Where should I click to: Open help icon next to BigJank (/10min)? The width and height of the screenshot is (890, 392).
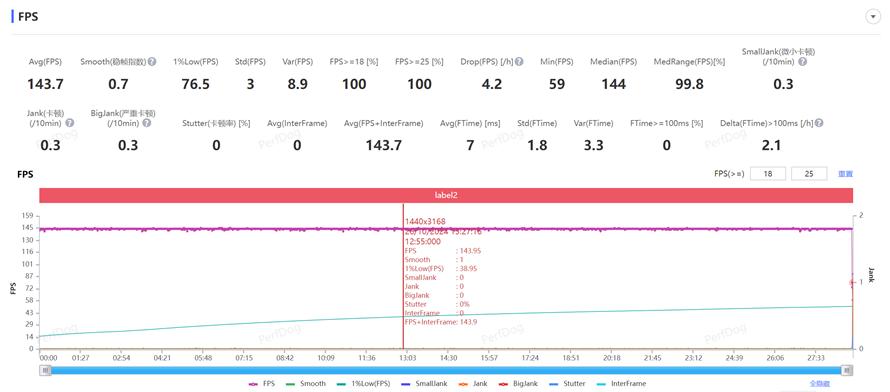(146, 123)
